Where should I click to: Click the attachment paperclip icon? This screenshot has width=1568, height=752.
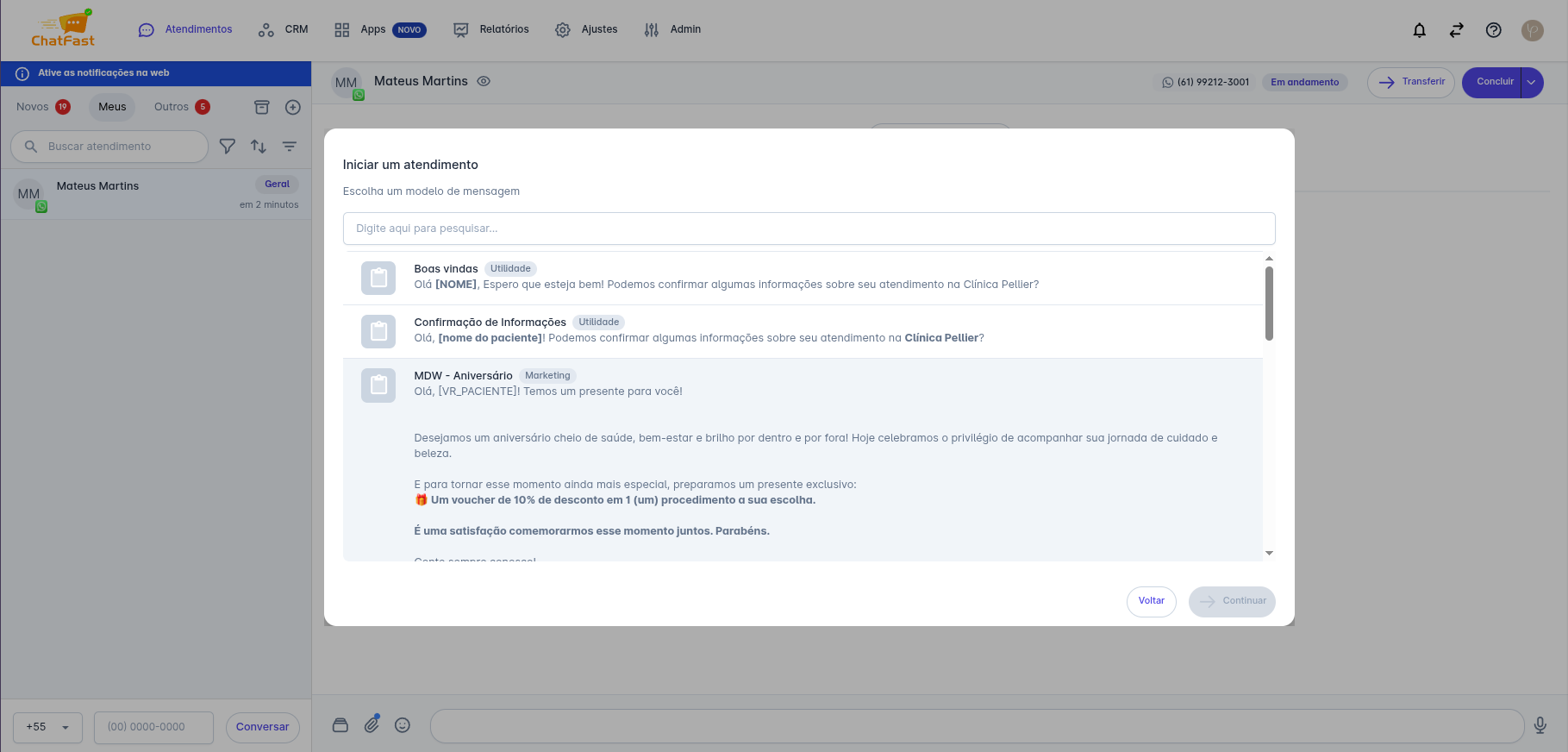pos(372,724)
